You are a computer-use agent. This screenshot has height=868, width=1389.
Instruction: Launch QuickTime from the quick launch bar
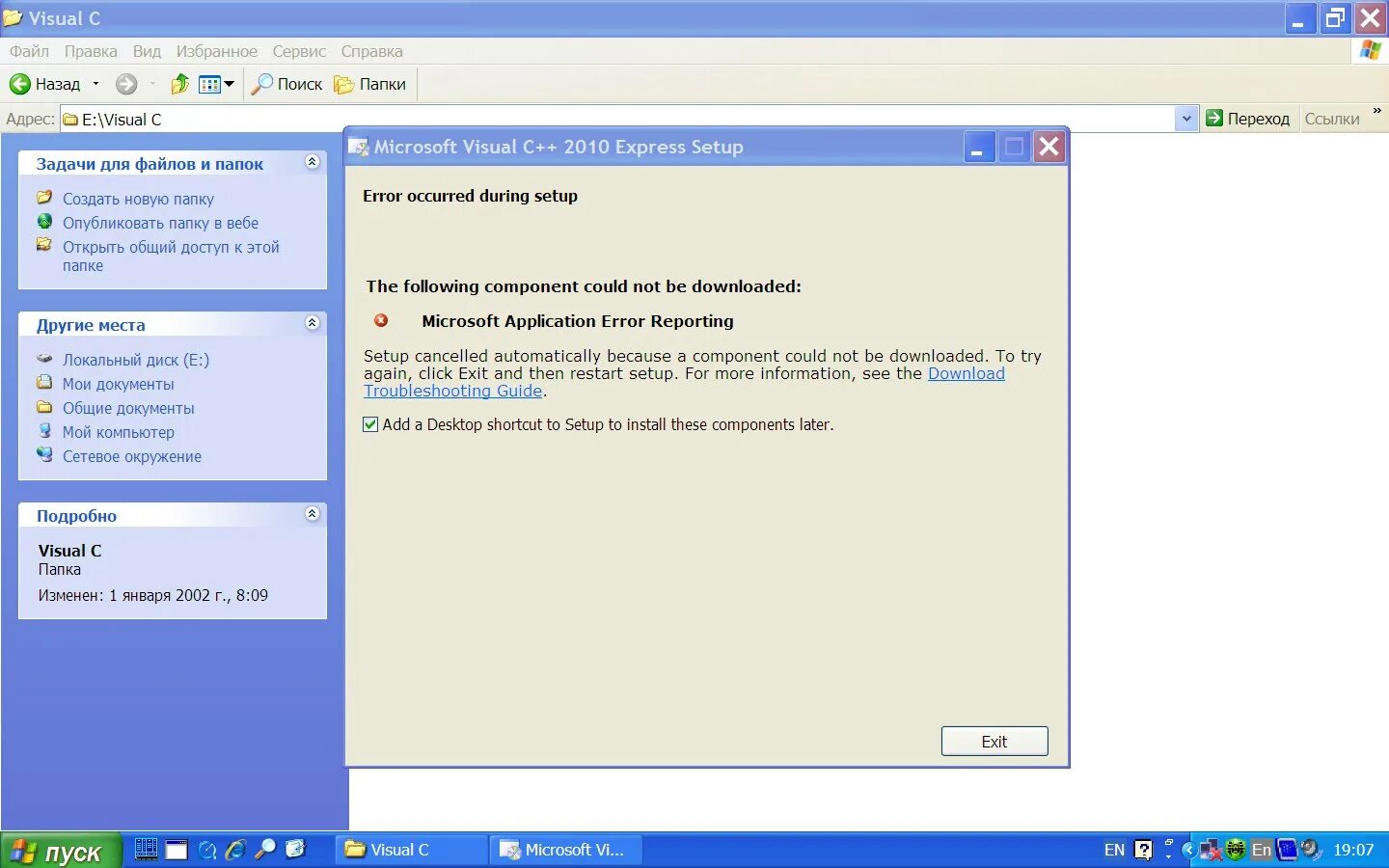coord(206,851)
